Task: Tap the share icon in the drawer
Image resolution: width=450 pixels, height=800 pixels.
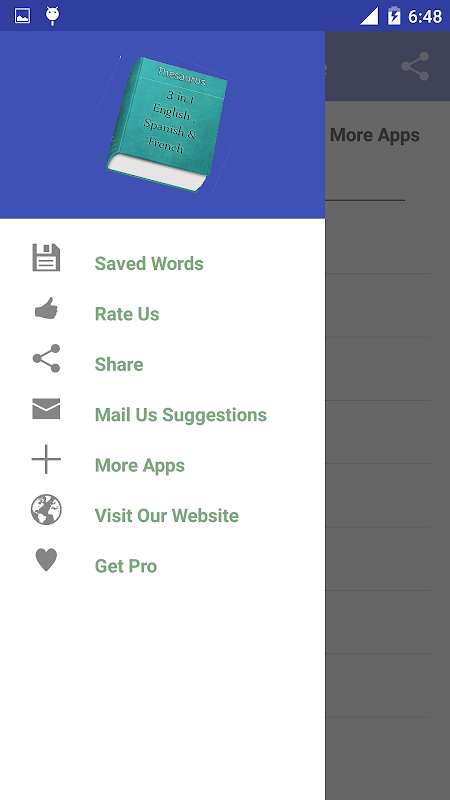Action: click(x=46, y=358)
